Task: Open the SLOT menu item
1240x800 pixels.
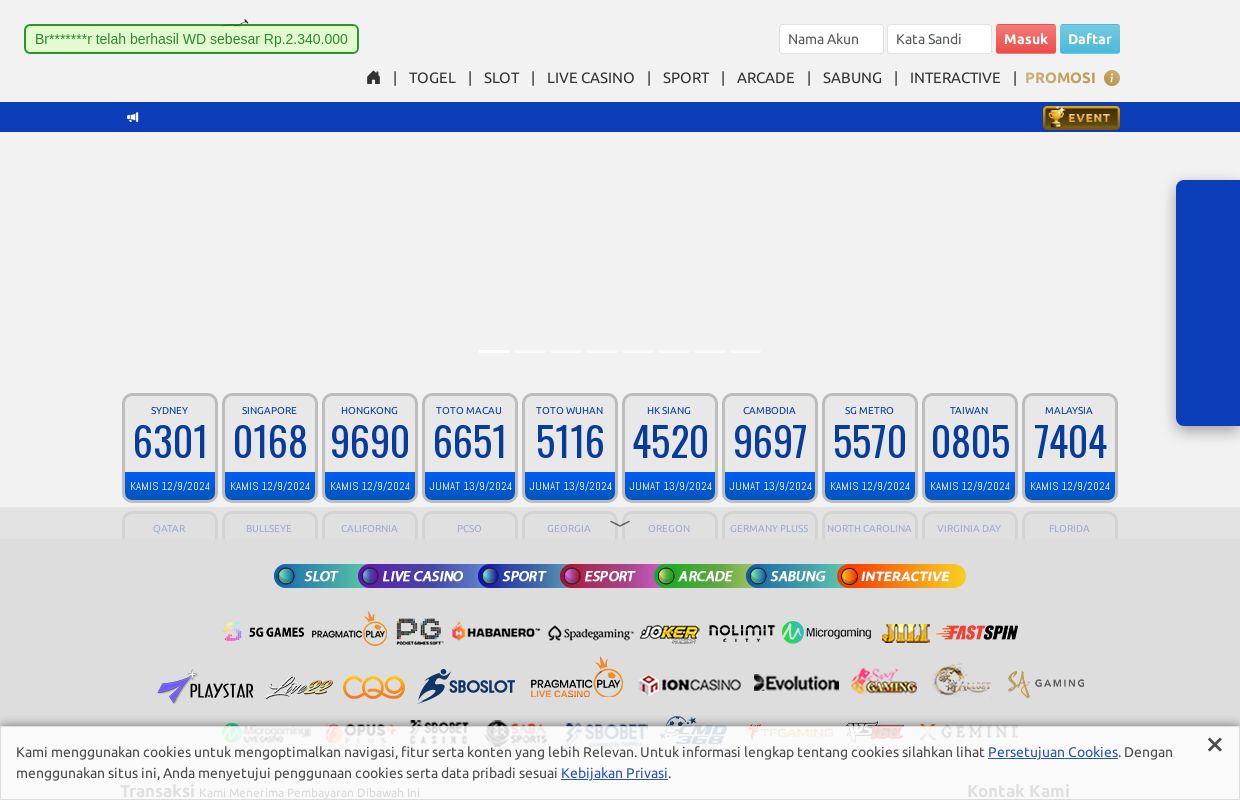Action: tap(501, 78)
